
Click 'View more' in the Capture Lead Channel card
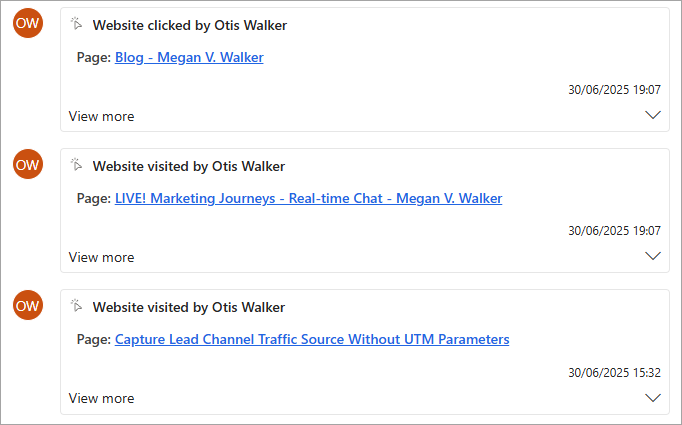click(101, 398)
